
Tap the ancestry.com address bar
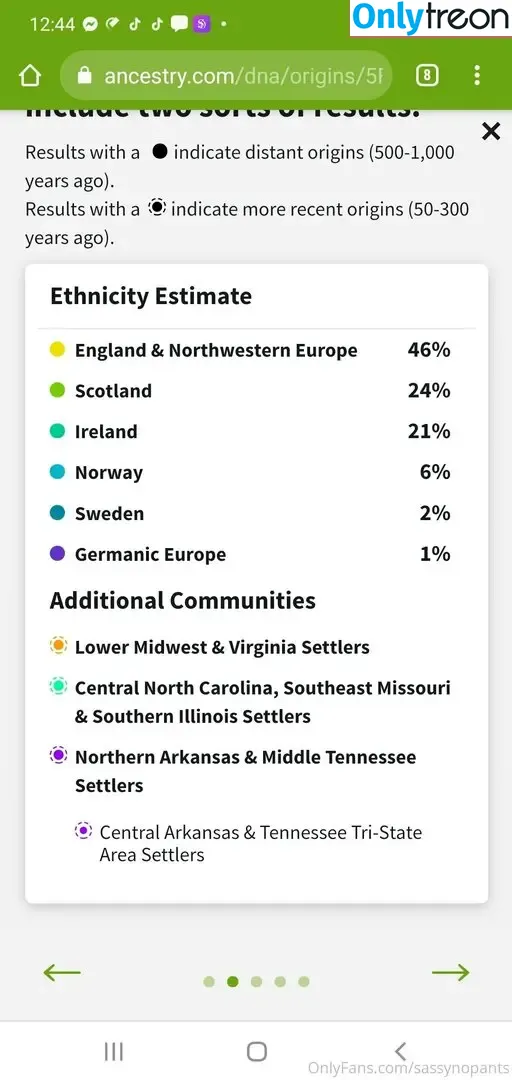point(227,76)
